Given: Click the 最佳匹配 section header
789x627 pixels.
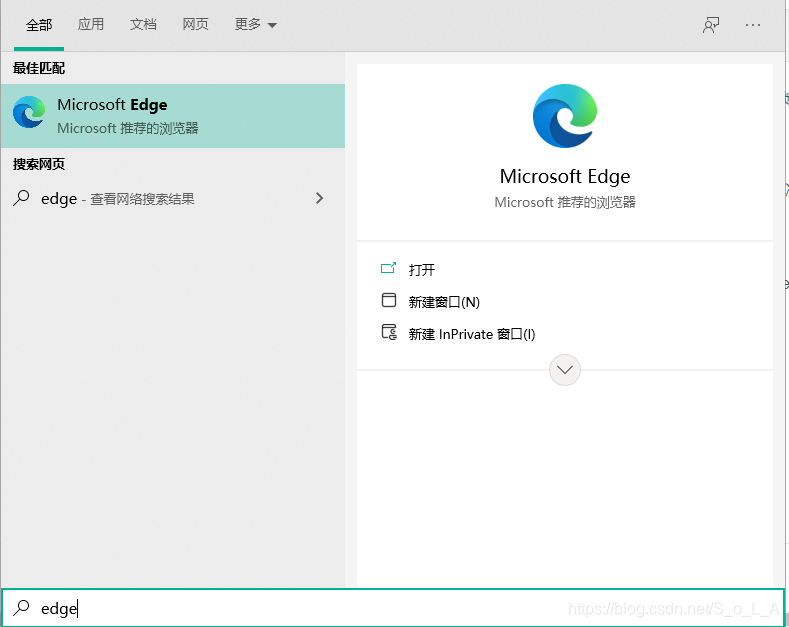Looking at the screenshot, I should (39, 68).
